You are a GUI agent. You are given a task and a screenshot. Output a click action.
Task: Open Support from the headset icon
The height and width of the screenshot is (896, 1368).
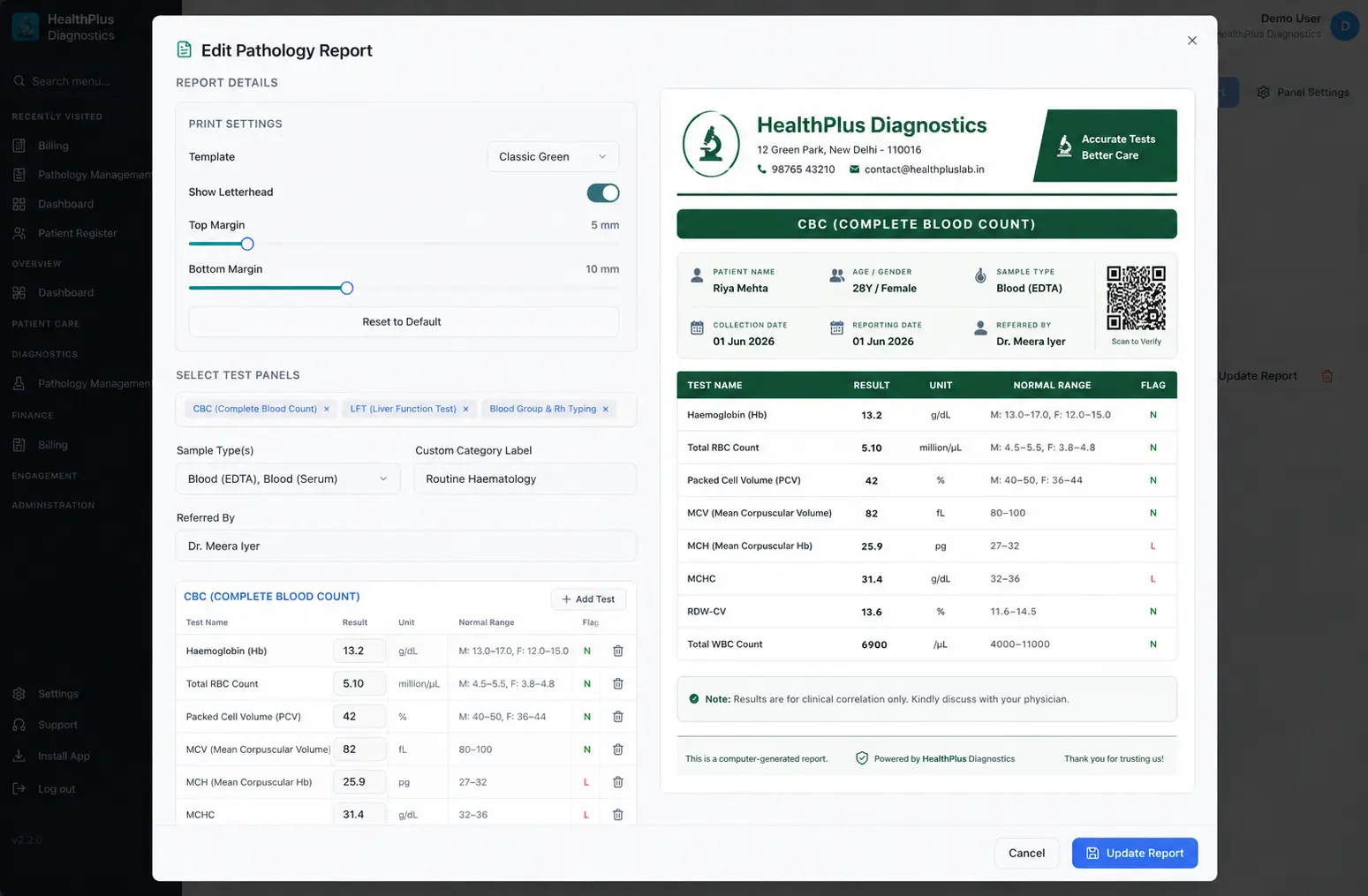tap(19, 725)
